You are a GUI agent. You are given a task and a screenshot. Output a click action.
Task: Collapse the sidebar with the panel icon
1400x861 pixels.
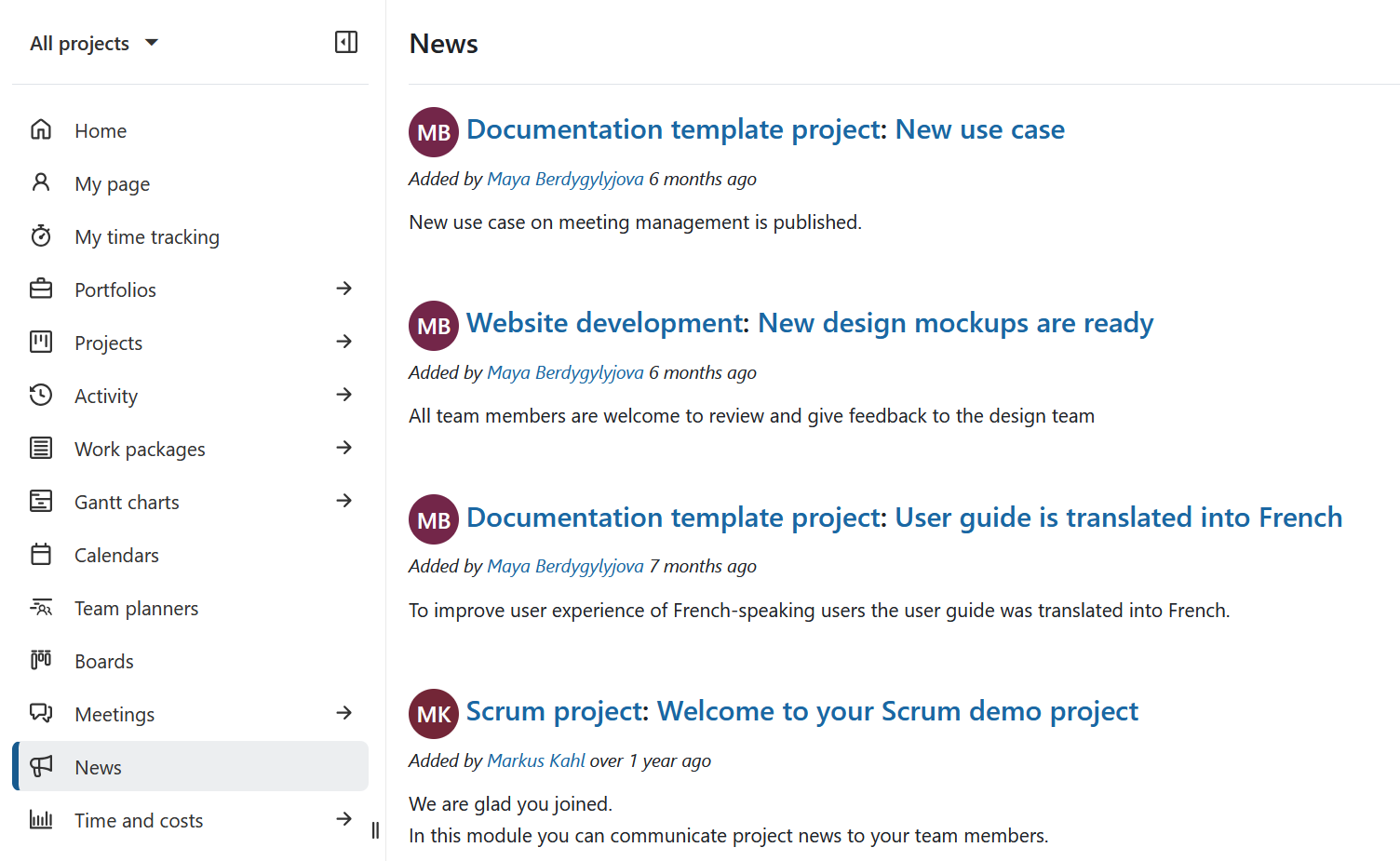[345, 42]
